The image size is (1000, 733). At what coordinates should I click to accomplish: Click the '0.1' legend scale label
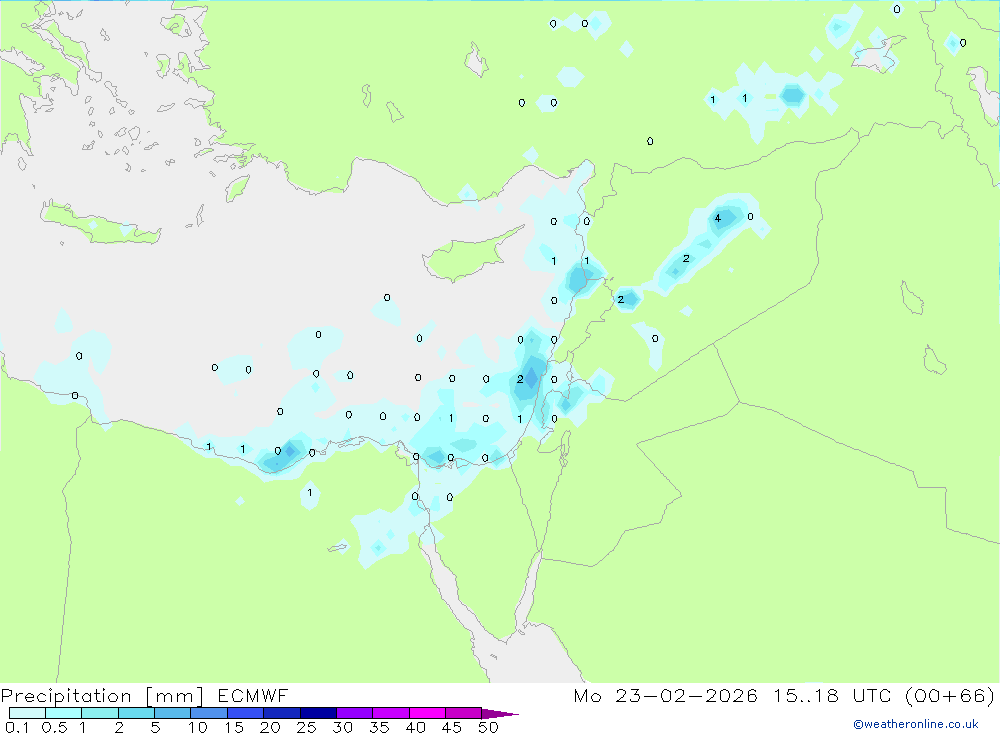17,727
